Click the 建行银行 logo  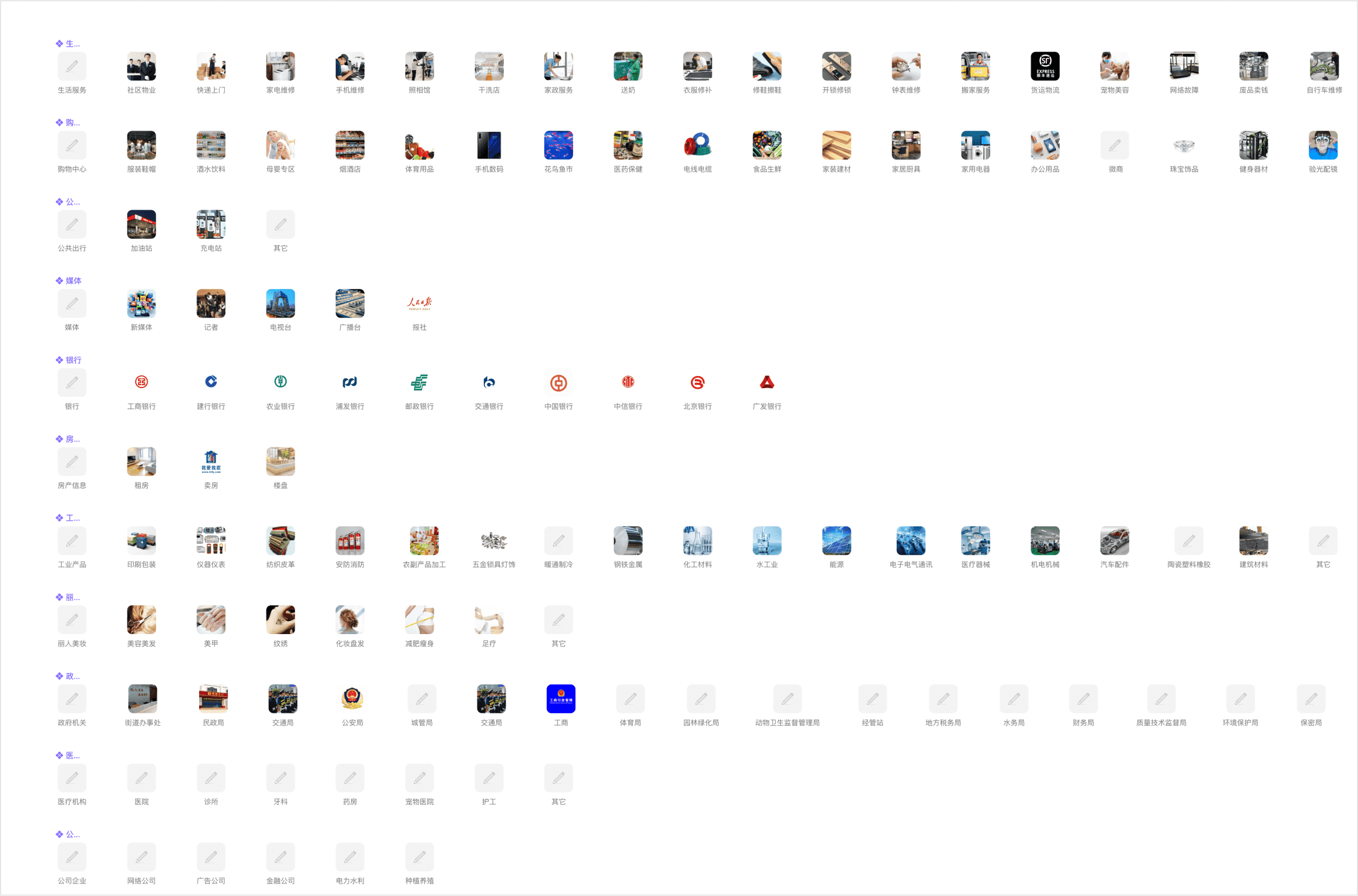(211, 382)
